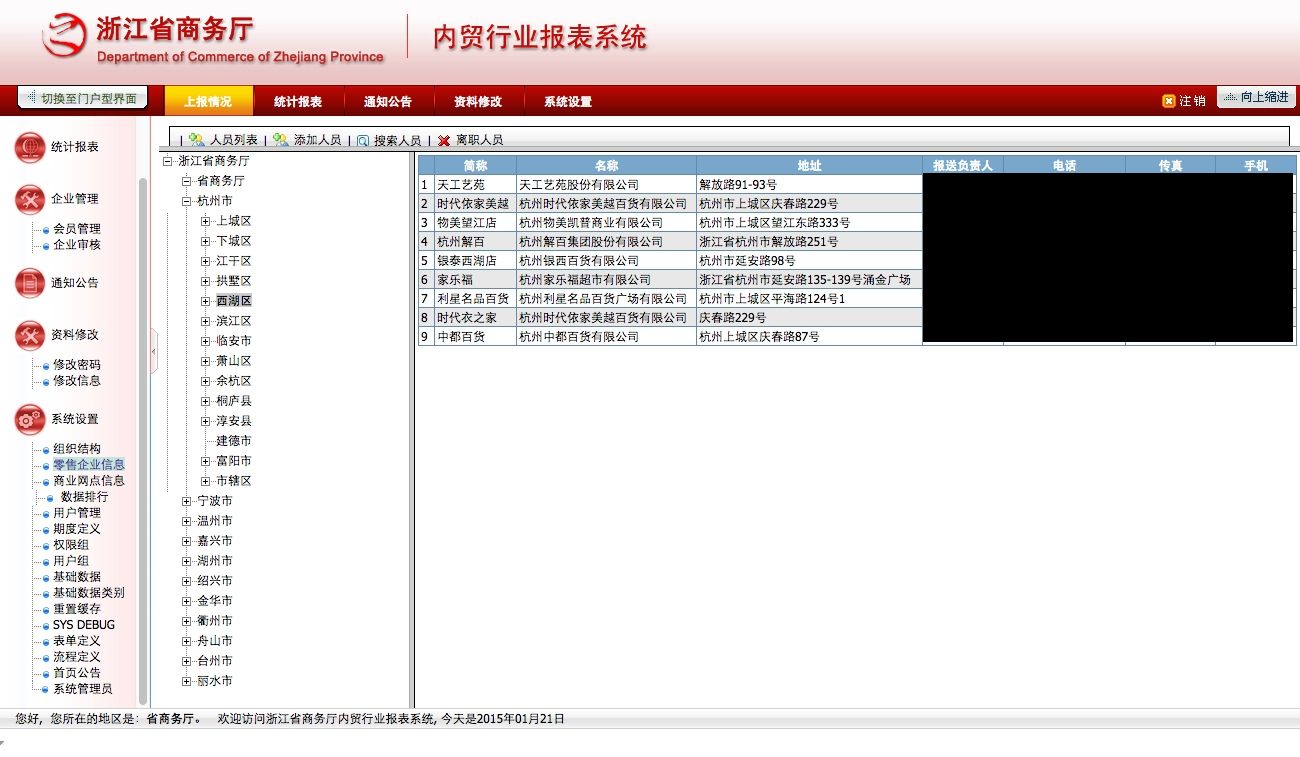This screenshot has width=1300, height=757.
Task: Click the 人员列表 people icon
Action: pyautogui.click(x=197, y=140)
